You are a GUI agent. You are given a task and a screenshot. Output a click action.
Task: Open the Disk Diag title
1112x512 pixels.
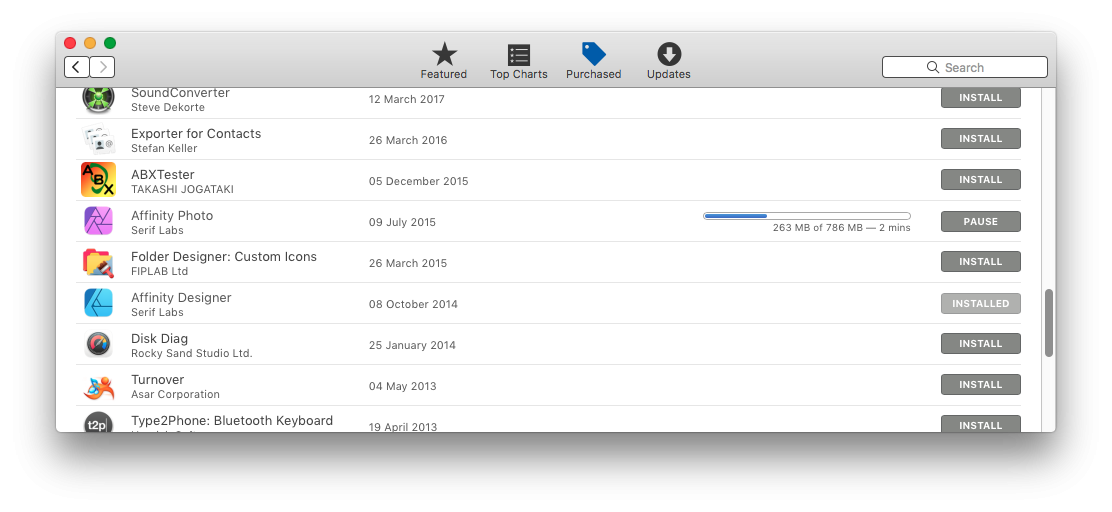pos(160,338)
